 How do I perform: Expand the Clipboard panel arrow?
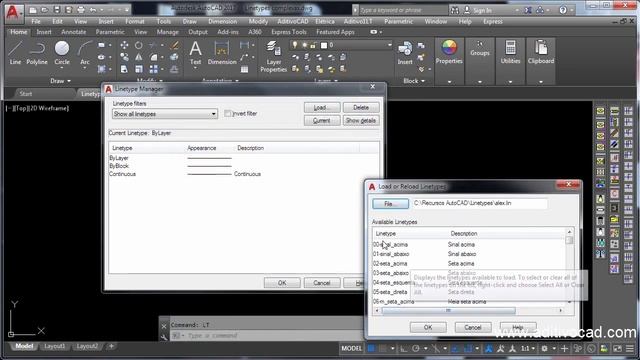pos(541,82)
